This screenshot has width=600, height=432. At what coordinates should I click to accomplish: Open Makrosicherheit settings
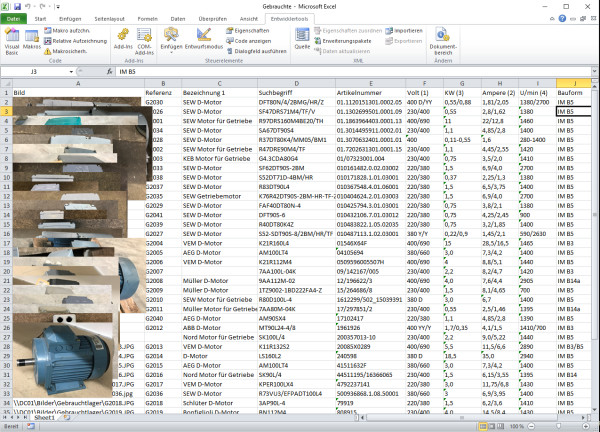click(65, 51)
